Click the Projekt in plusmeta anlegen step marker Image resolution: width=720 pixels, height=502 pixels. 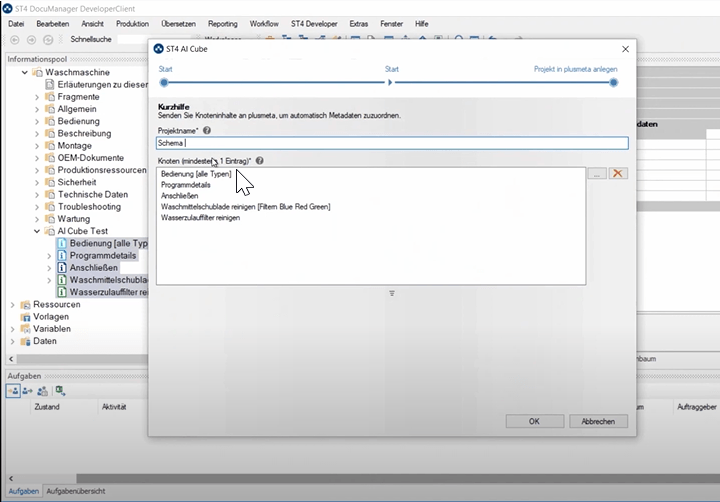click(613, 83)
